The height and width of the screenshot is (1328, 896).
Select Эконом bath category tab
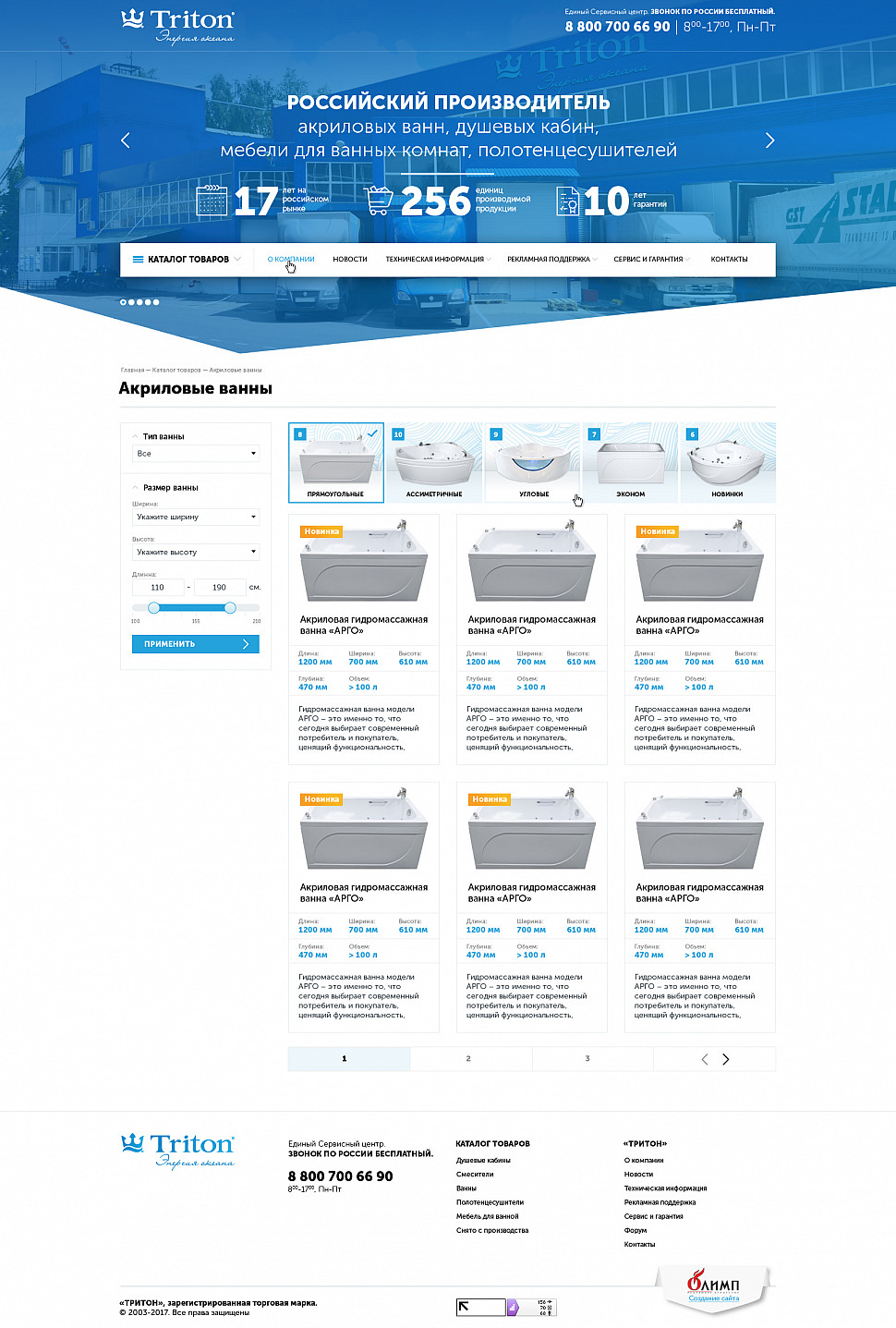[x=631, y=463]
